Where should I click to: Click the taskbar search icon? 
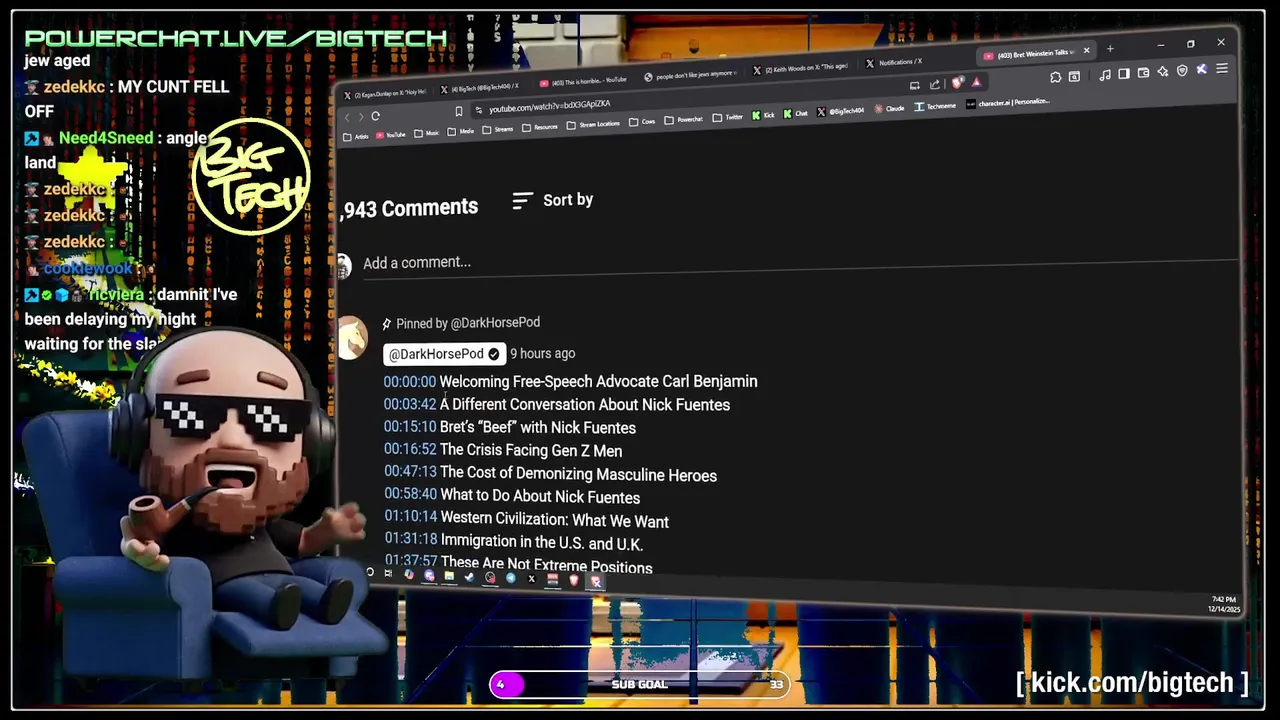pyautogui.click(x=370, y=572)
